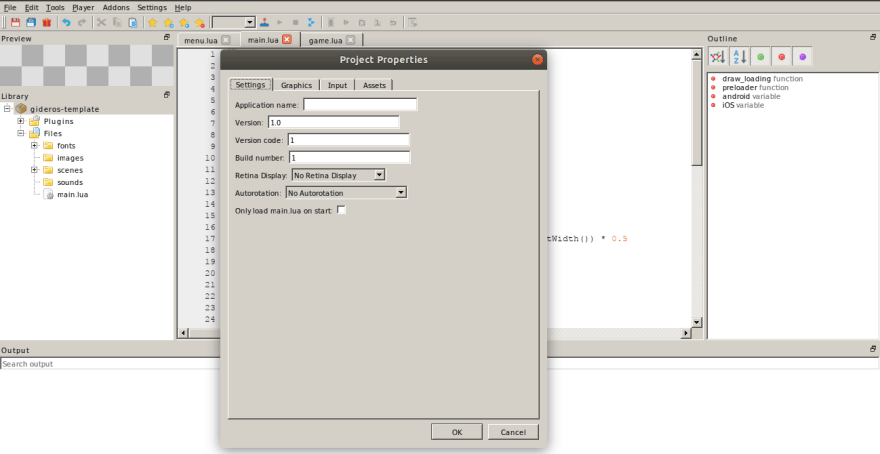Launch the Gideros Player joystick icon

click(x=264, y=22)
